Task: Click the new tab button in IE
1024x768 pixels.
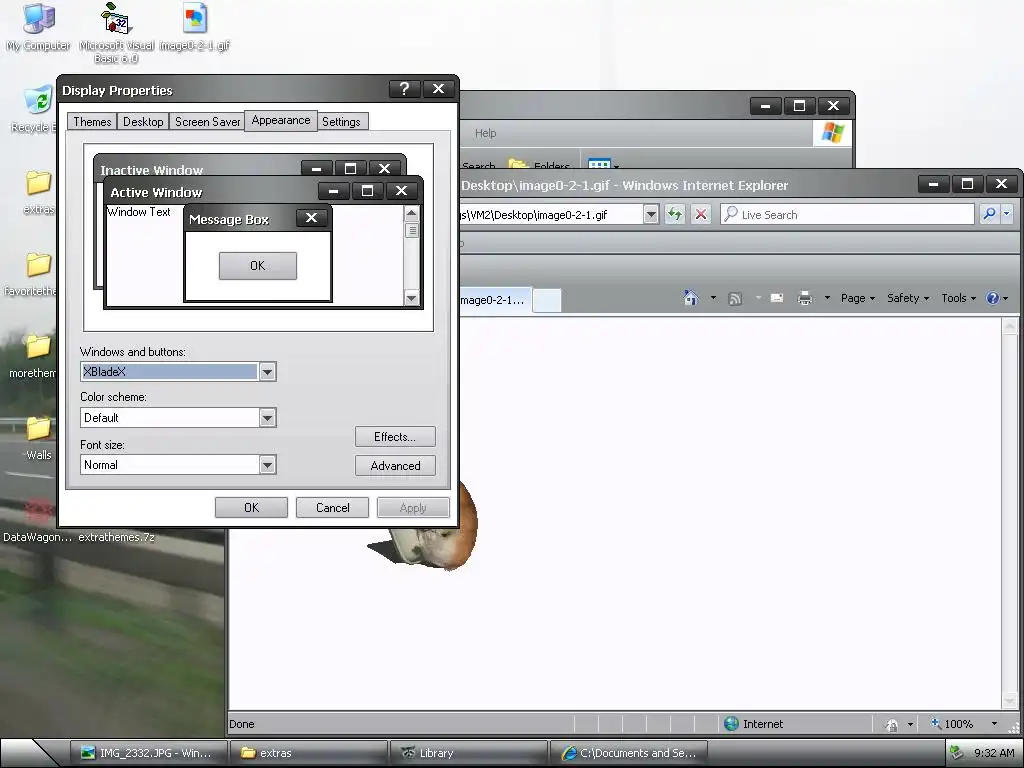Action: [x=547, y=300]
